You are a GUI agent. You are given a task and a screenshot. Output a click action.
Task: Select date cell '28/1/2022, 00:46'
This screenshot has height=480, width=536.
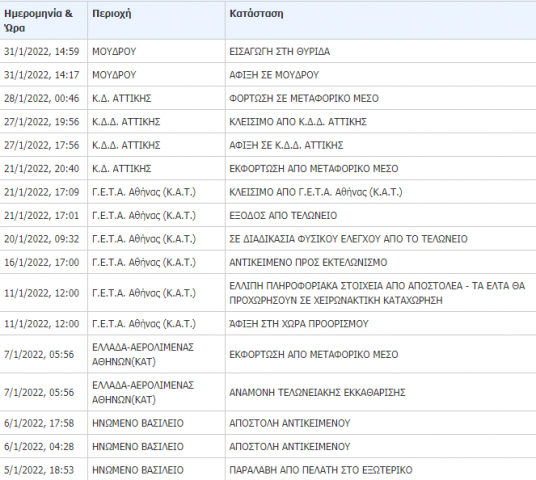pos(41,98)
